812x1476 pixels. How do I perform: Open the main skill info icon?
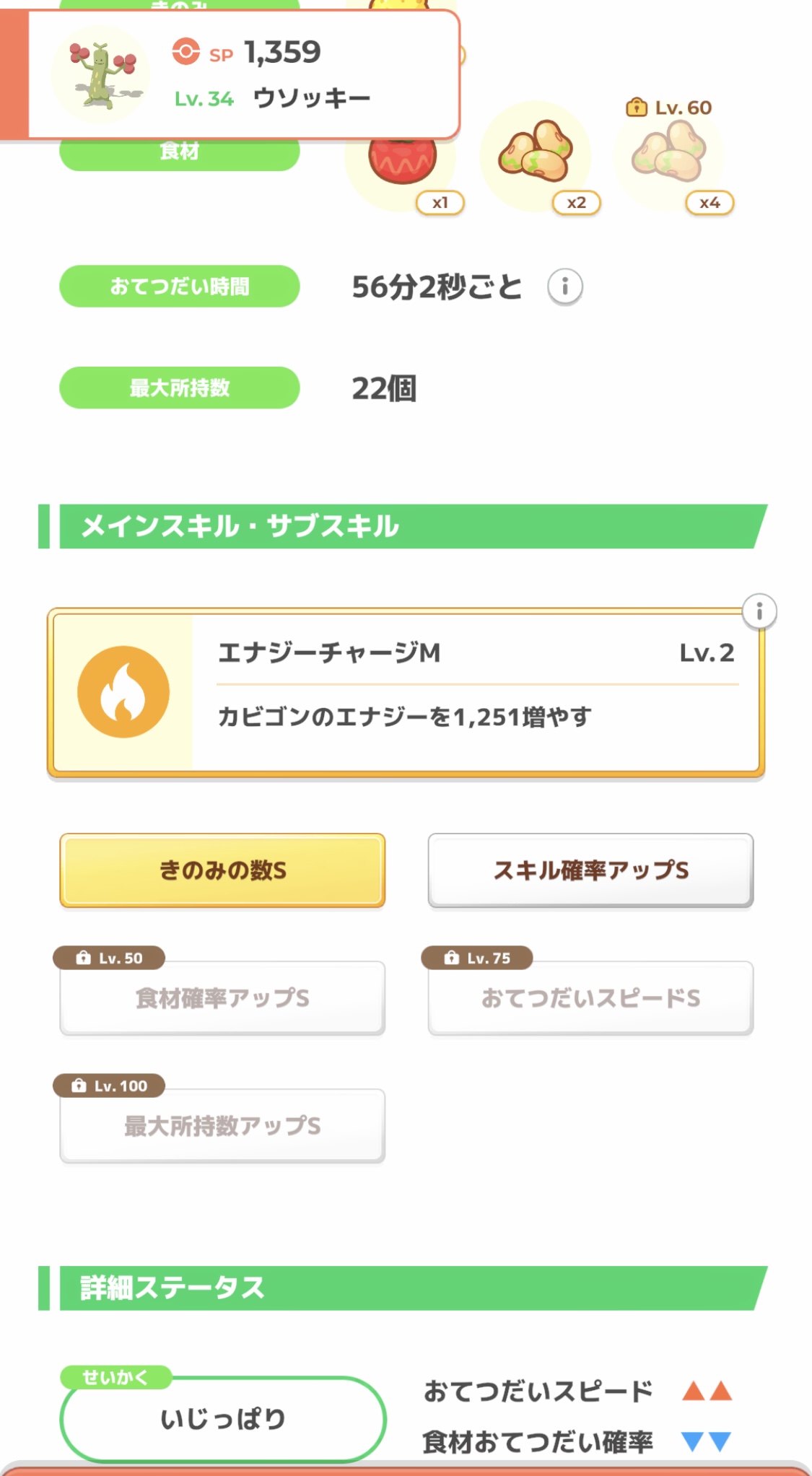pos(759,612)
